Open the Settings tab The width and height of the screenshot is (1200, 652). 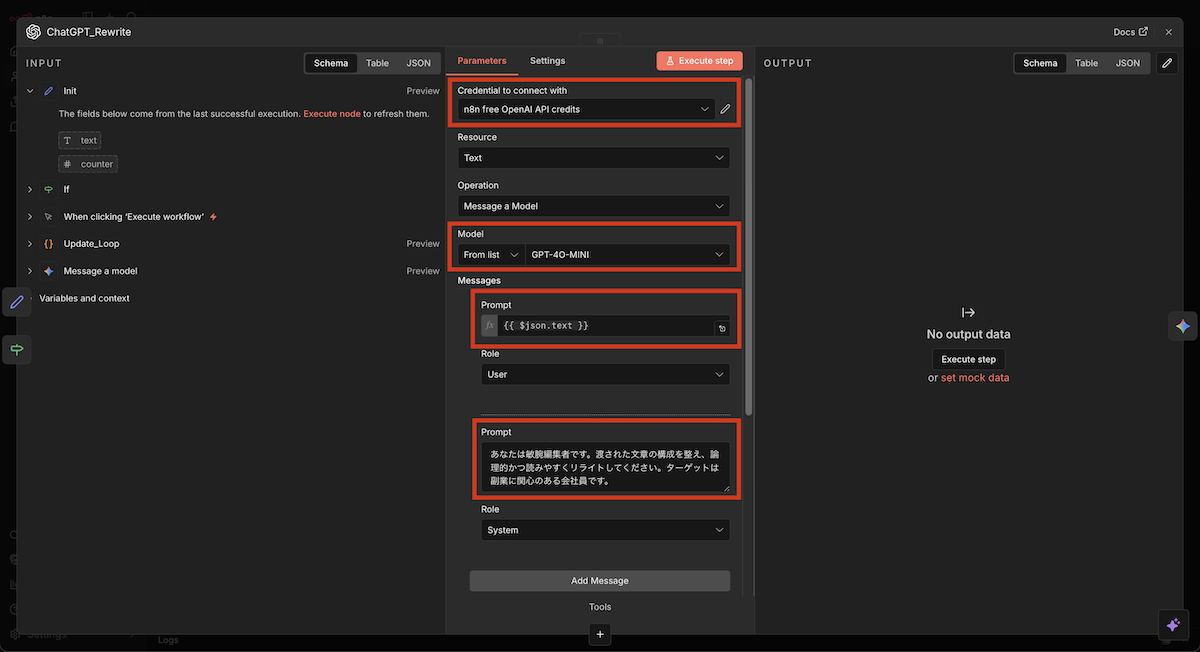[x=547, y=61]
